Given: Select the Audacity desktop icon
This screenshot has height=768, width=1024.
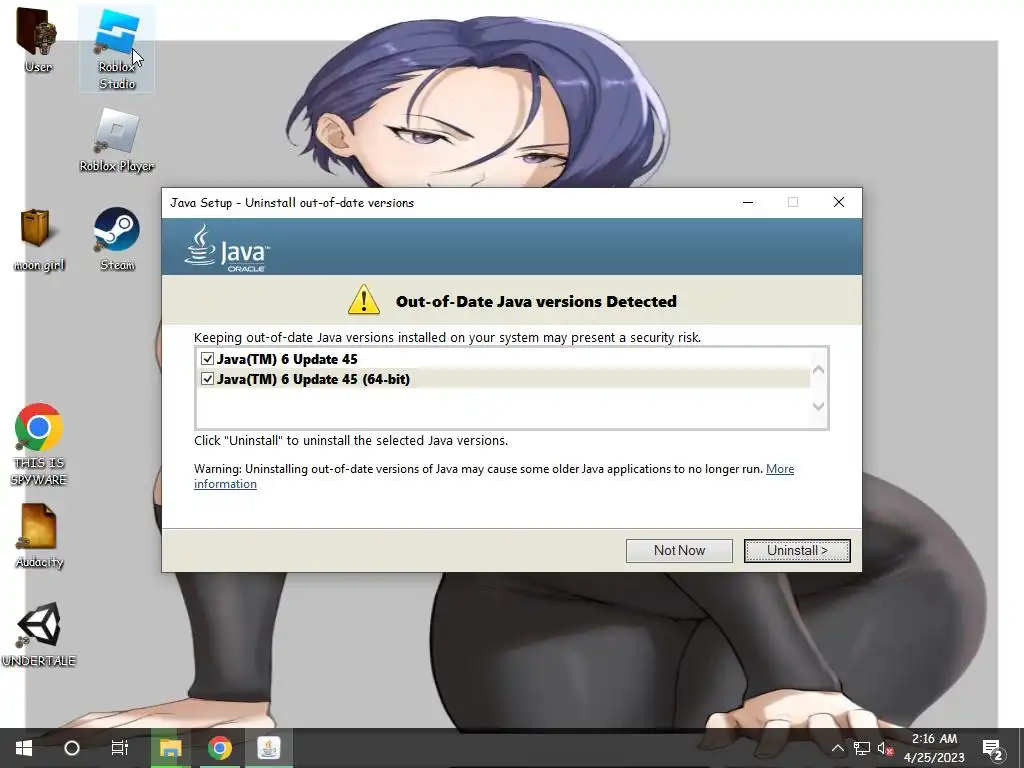Looking at the screenshot, I should (x=39, y=536).
